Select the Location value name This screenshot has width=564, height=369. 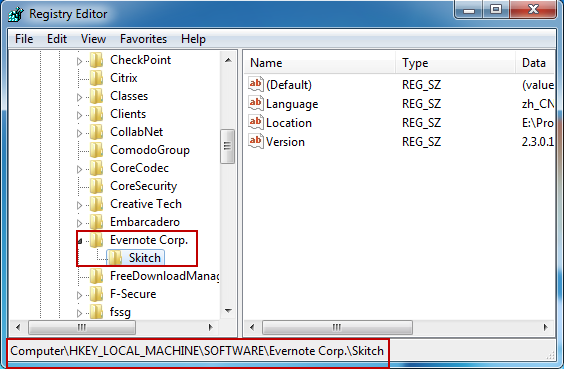[289, 123]
